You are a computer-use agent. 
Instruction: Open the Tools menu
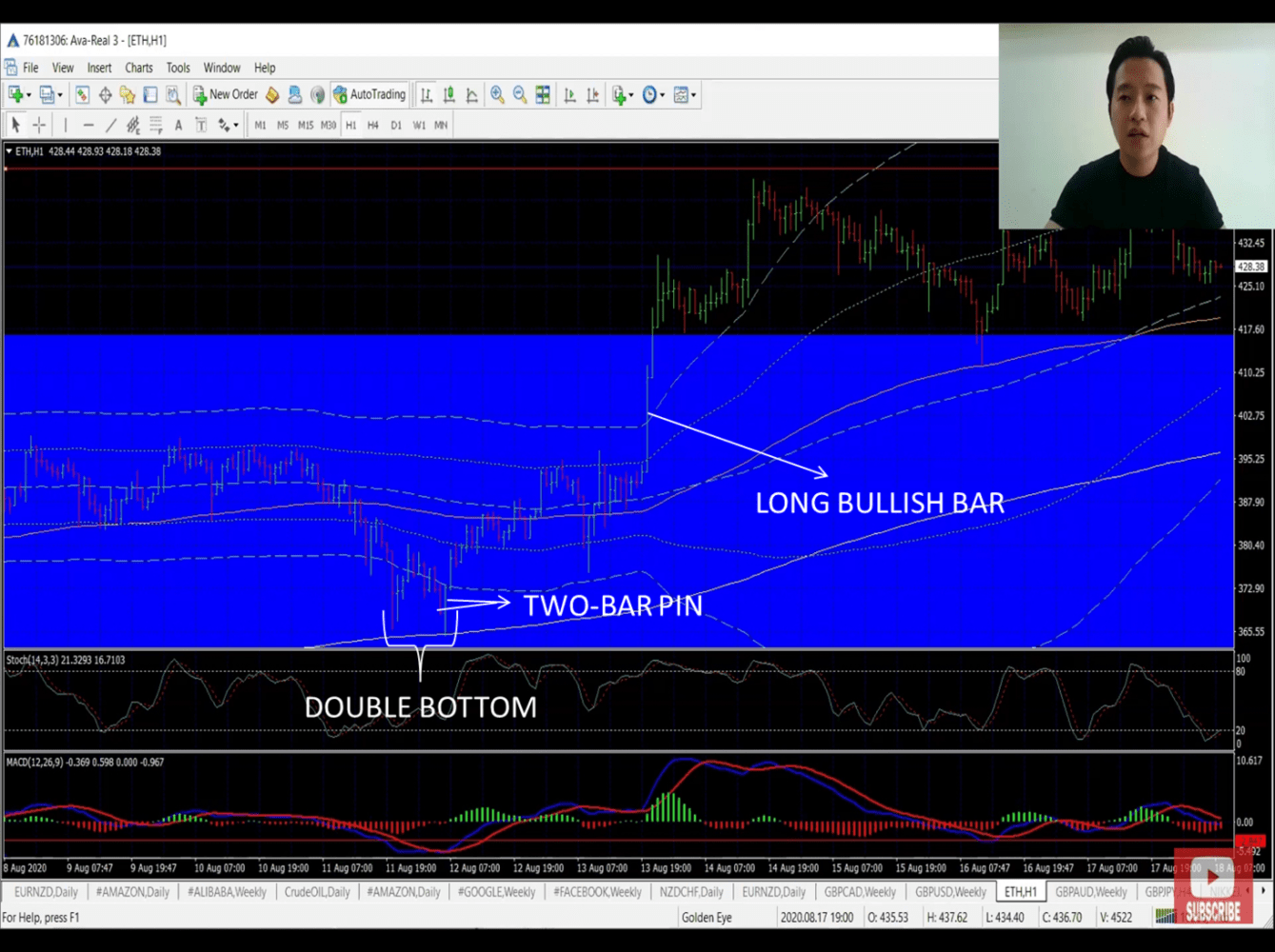[x=178, y=68]
